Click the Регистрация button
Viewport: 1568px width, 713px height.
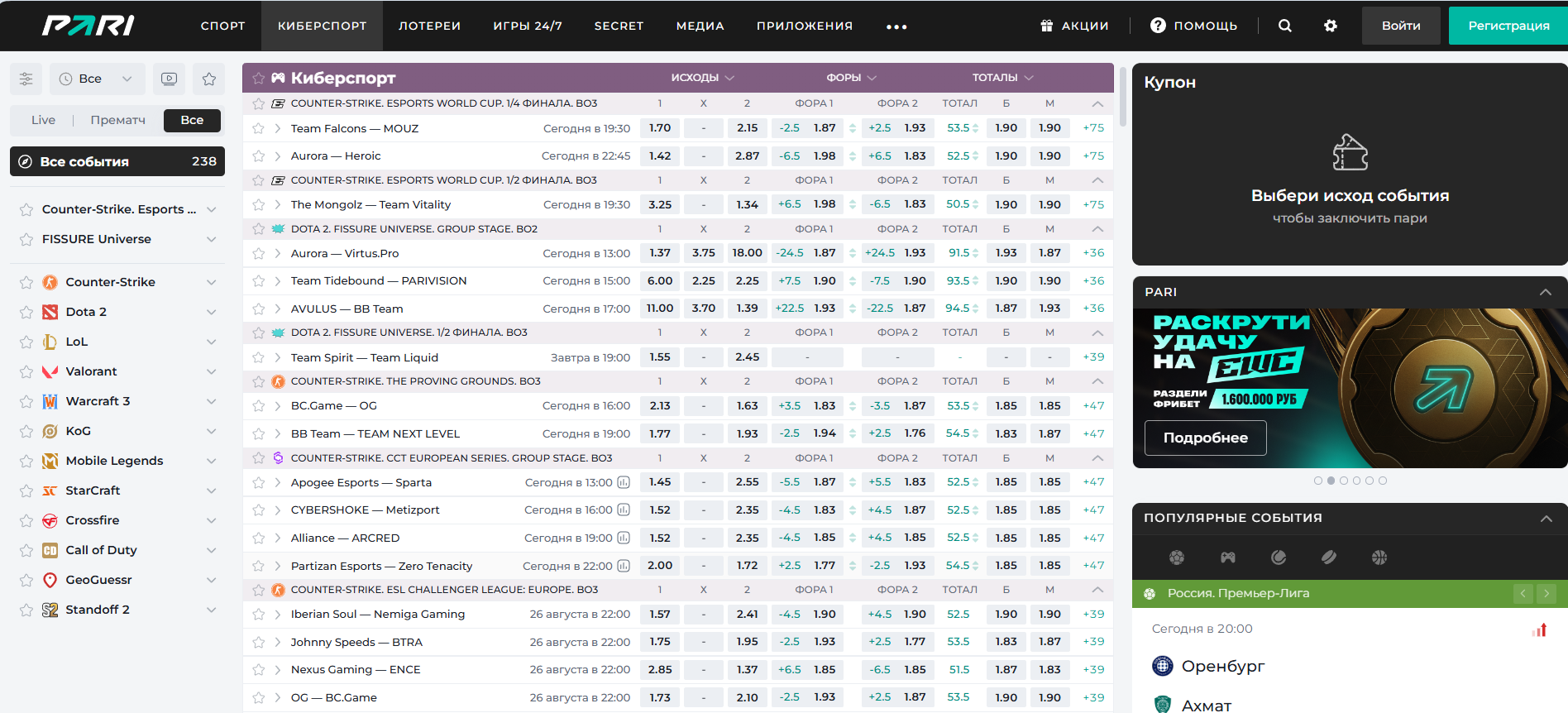[x=1508, y=26]
